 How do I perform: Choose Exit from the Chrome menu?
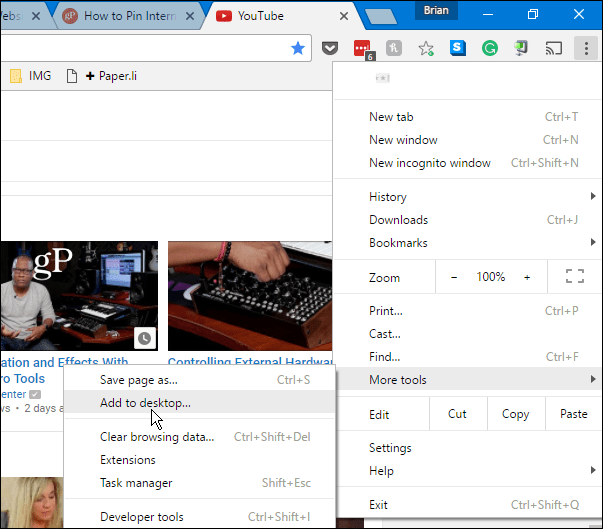tap(467, 505)
